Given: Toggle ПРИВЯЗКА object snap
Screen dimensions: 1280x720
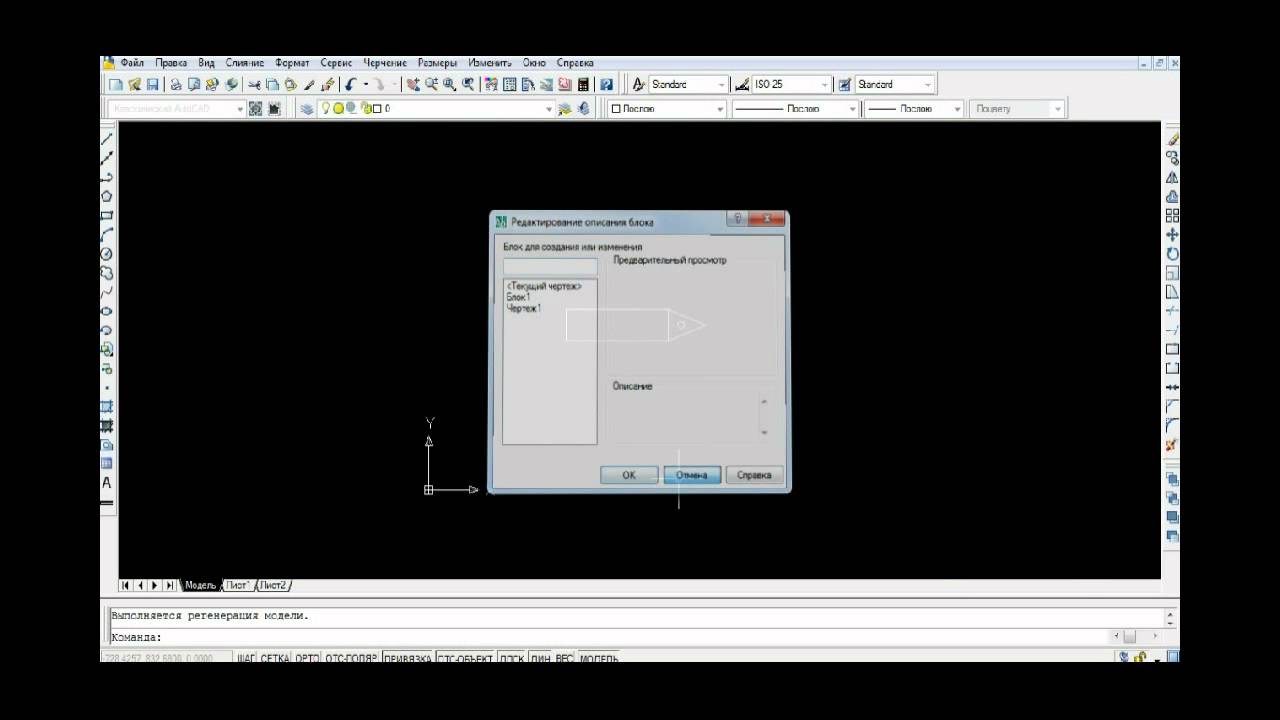Looking at the screenshot, I should point(407,658).
